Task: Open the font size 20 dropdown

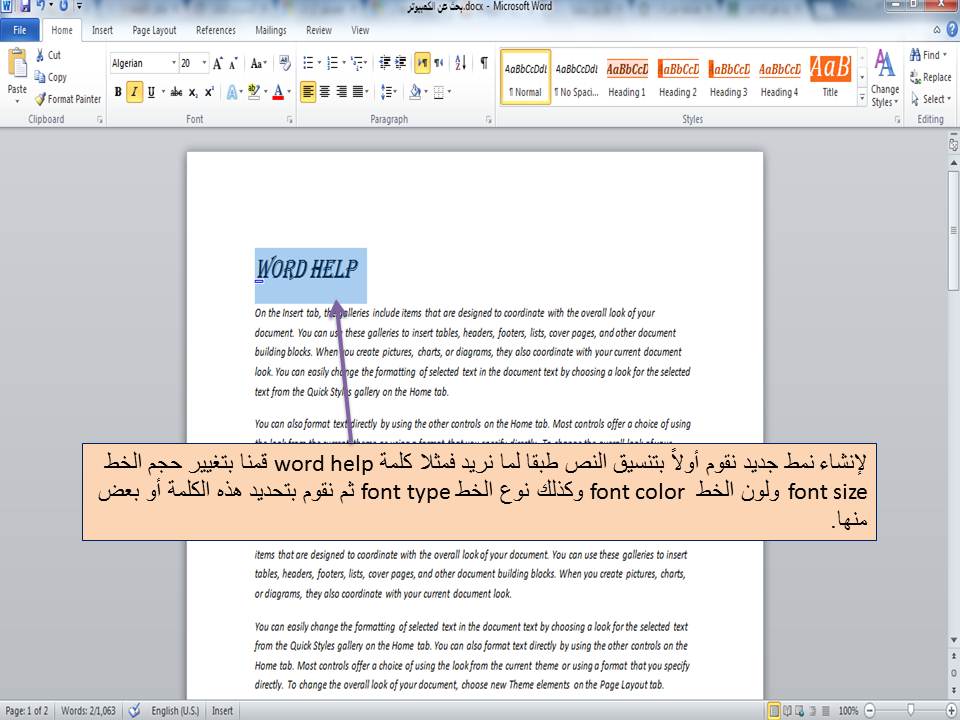Action: 204,63
